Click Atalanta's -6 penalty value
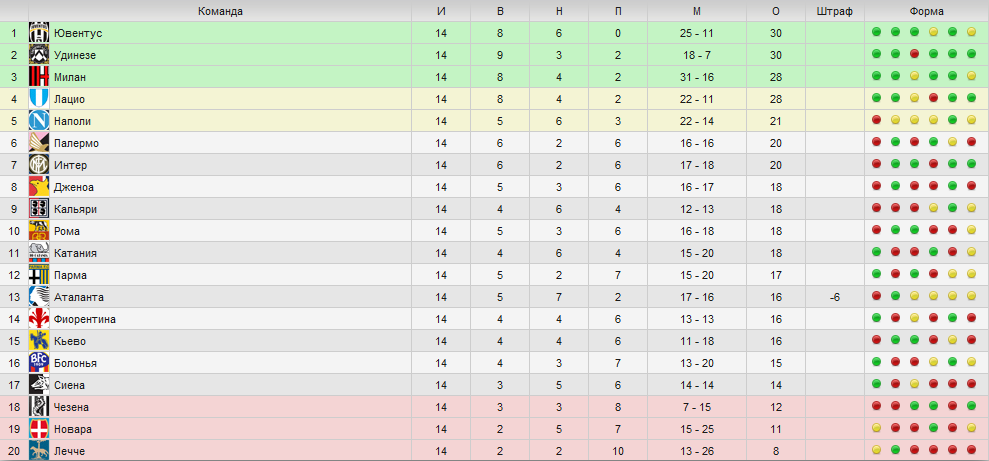Image resolution: width=989 pixels, height=461 pixels. coord(834,297)
